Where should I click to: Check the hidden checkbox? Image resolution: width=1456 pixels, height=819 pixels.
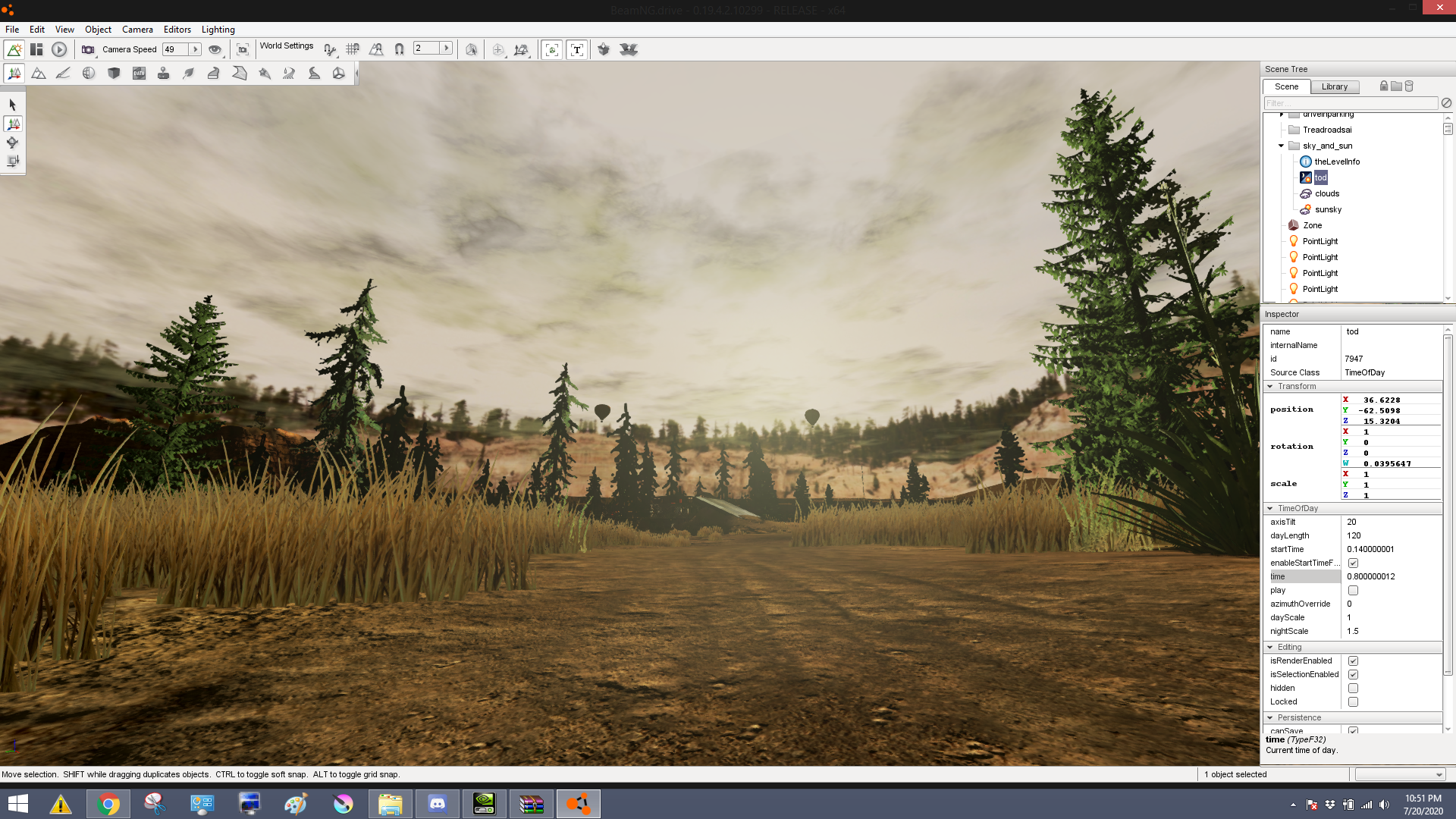[x=1353, y=689]
